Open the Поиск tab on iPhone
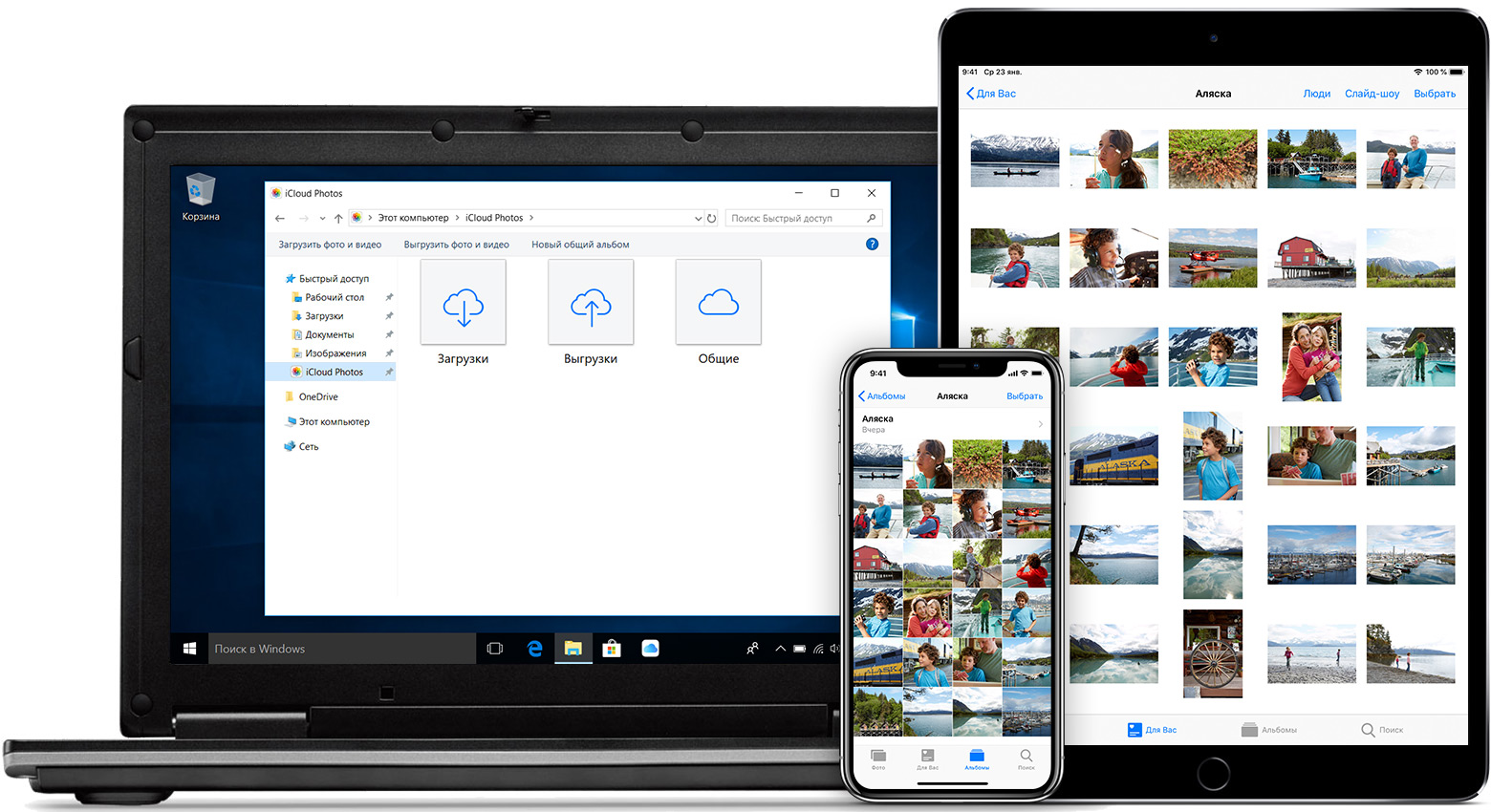1491x812 pixels. click(x=1026, y=759)
